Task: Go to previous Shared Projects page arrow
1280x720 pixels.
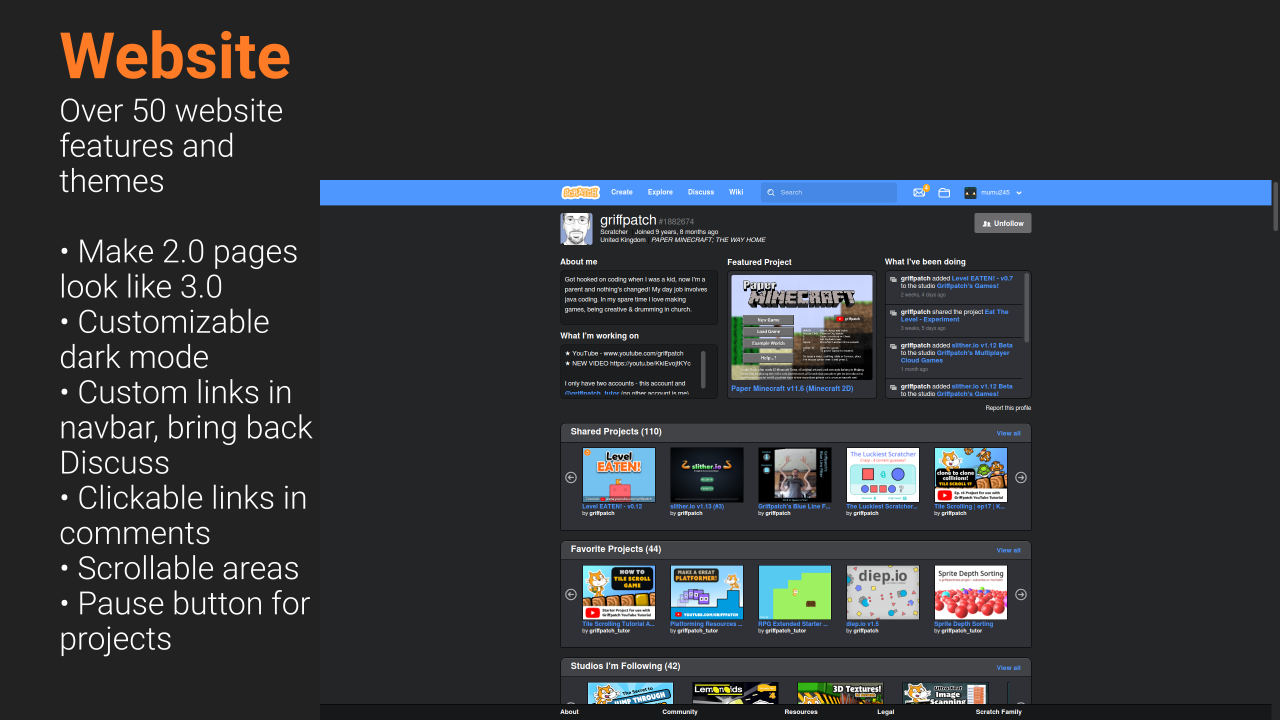Action: (571, 477)
